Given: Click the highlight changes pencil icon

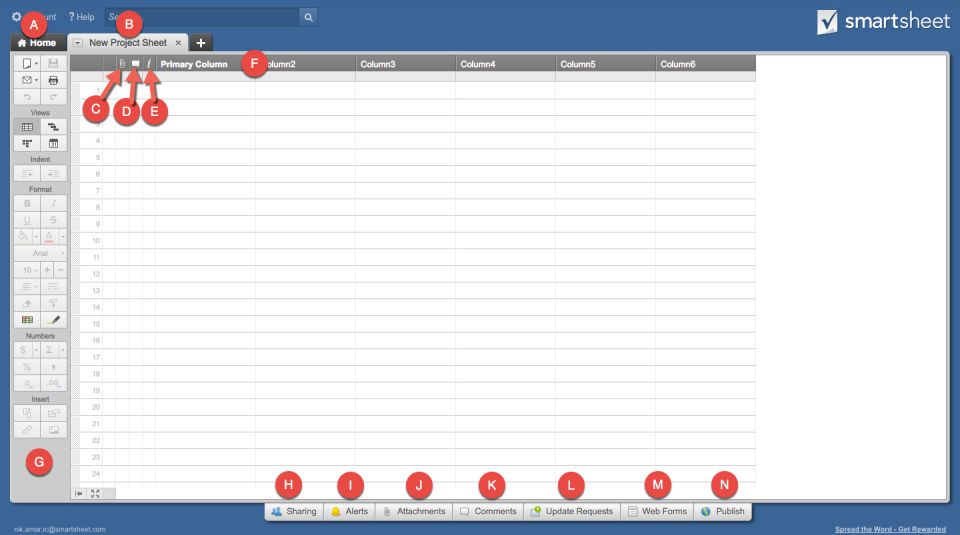Looking at the screenshot, I should 53,319.
